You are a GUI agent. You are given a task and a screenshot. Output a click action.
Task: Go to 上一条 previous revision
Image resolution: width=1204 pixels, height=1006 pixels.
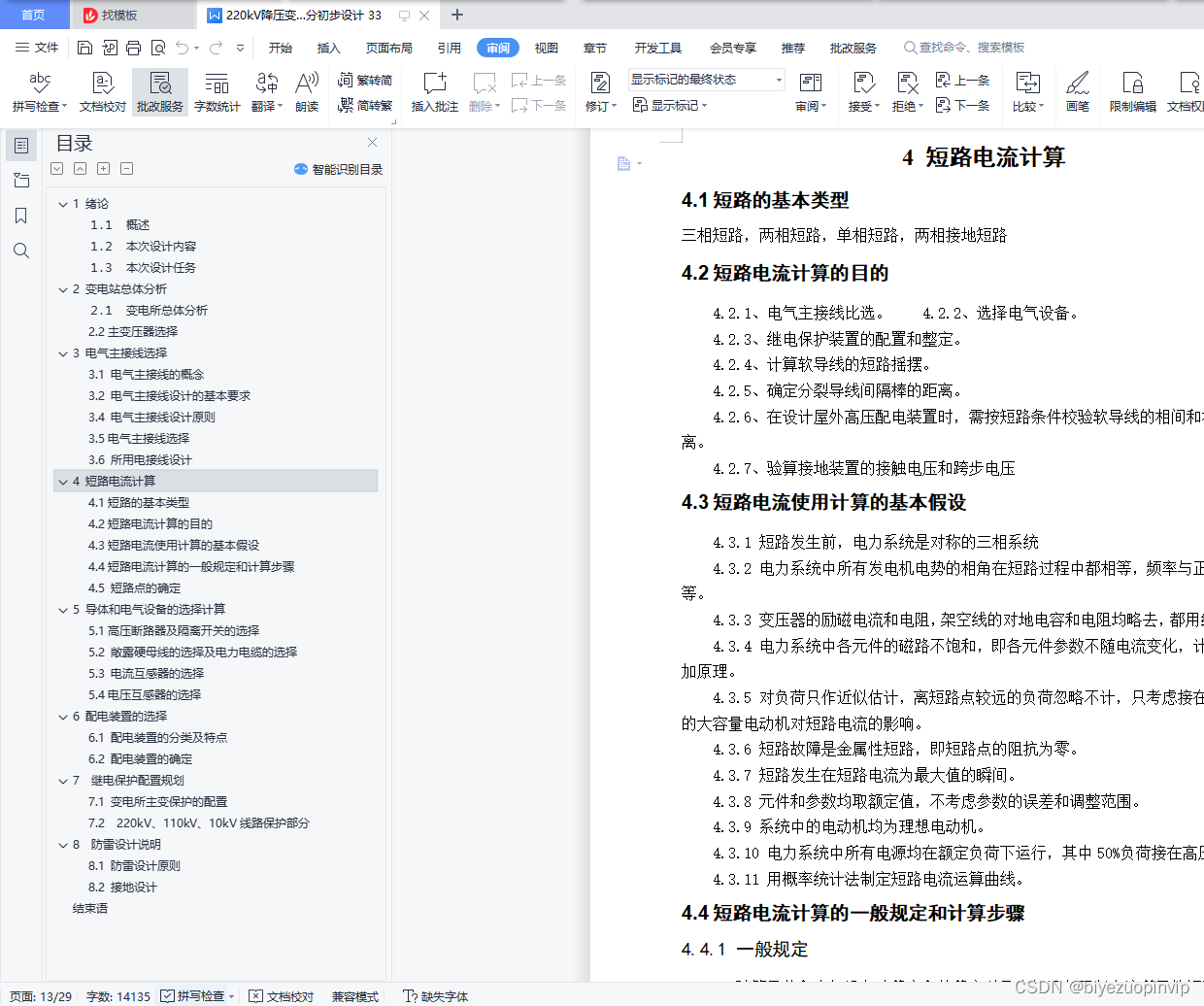962,81
